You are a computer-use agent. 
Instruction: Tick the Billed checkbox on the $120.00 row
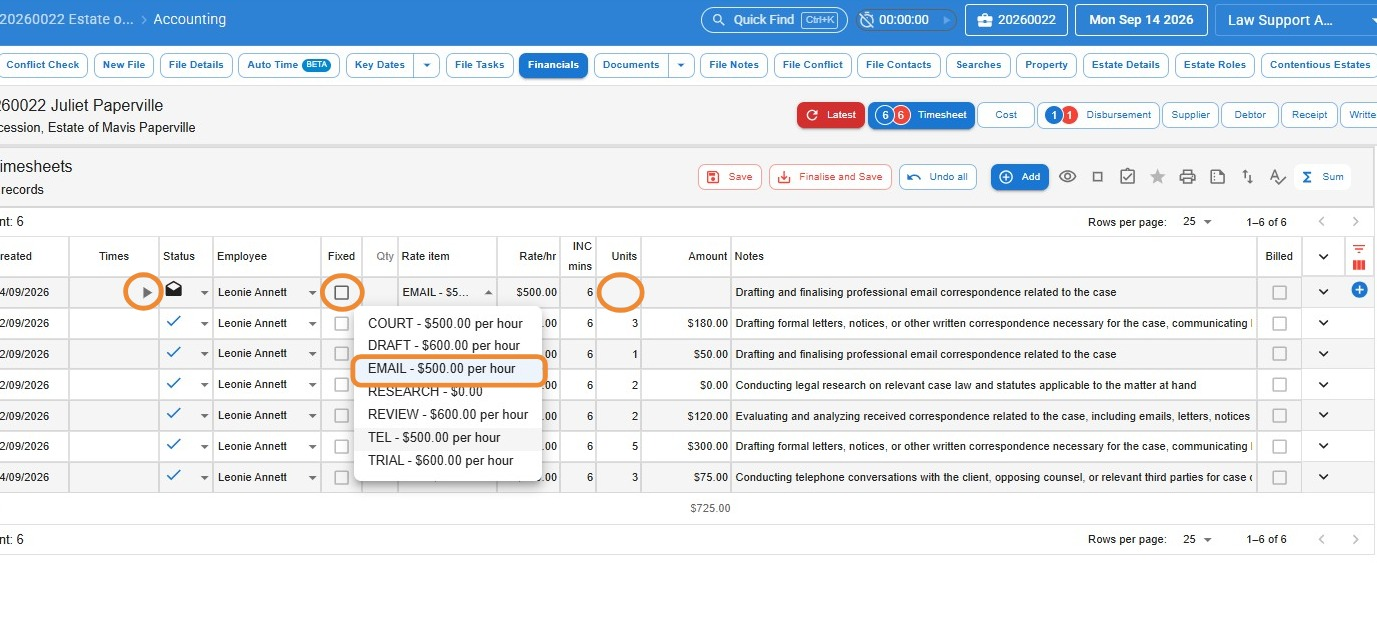tap(1279, 416)
